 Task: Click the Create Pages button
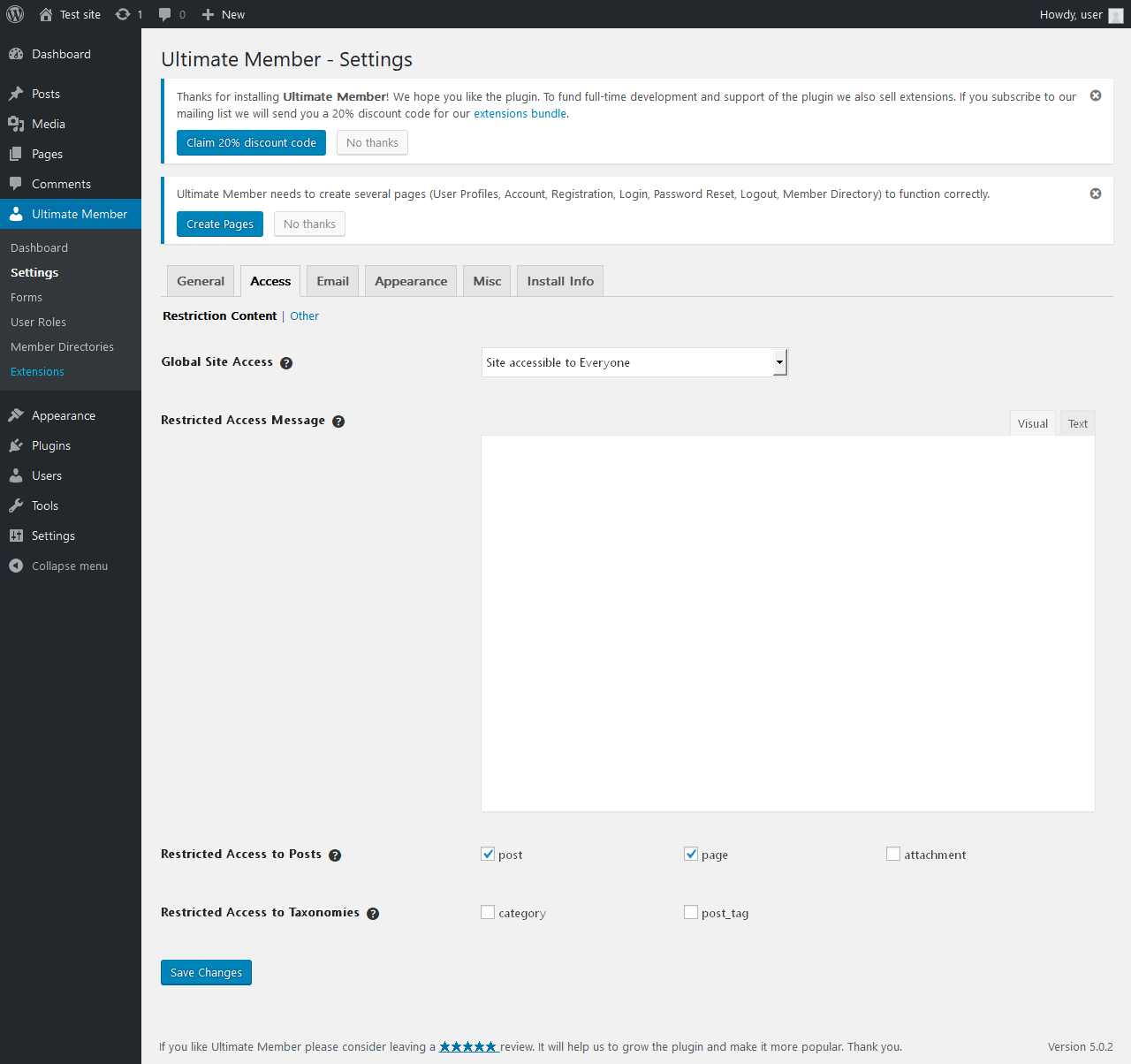click(x=220, y=224)
